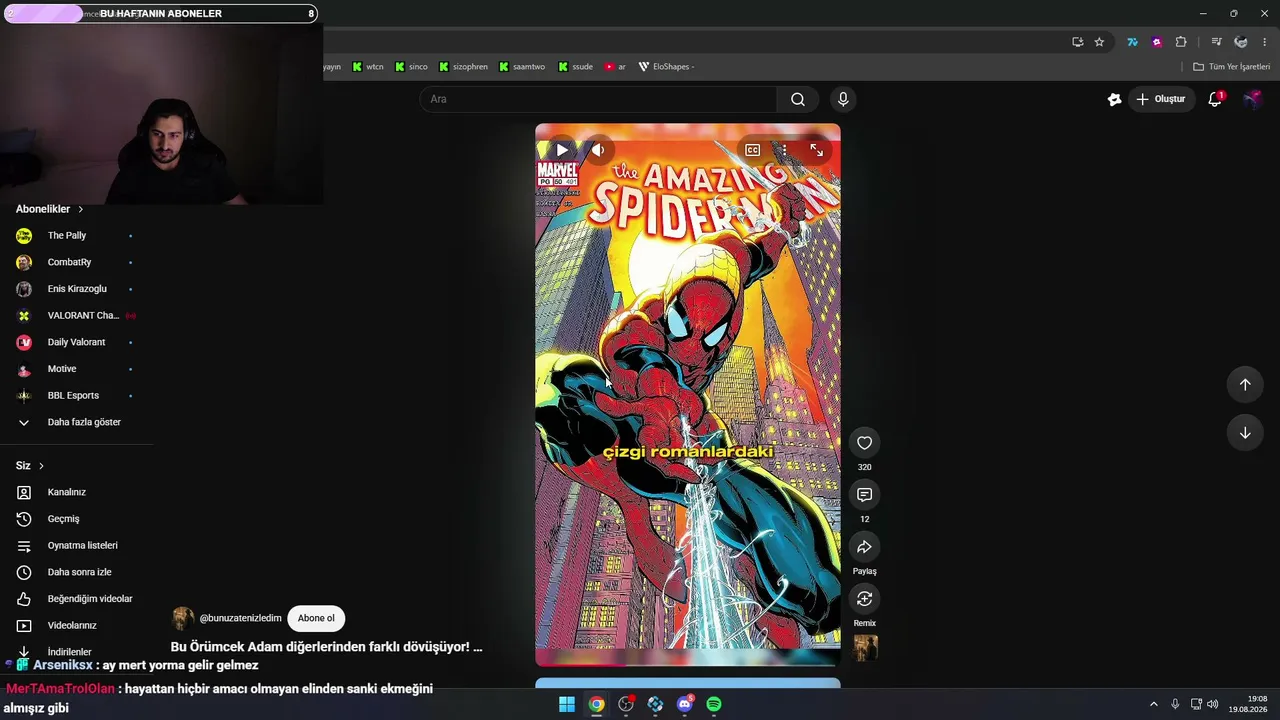Mute the short's audio

598,150
